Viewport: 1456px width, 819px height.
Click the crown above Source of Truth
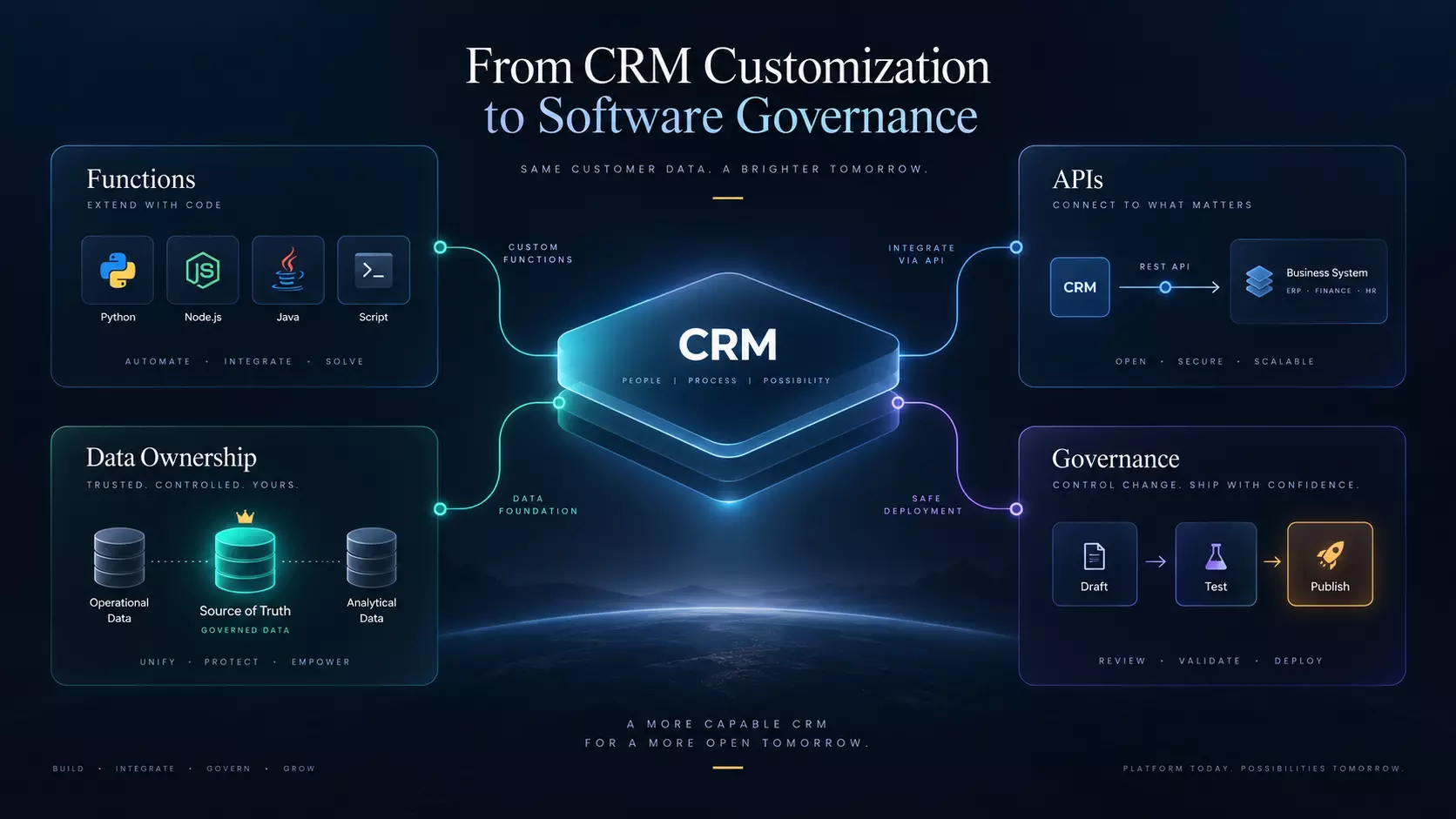[246, 517]
